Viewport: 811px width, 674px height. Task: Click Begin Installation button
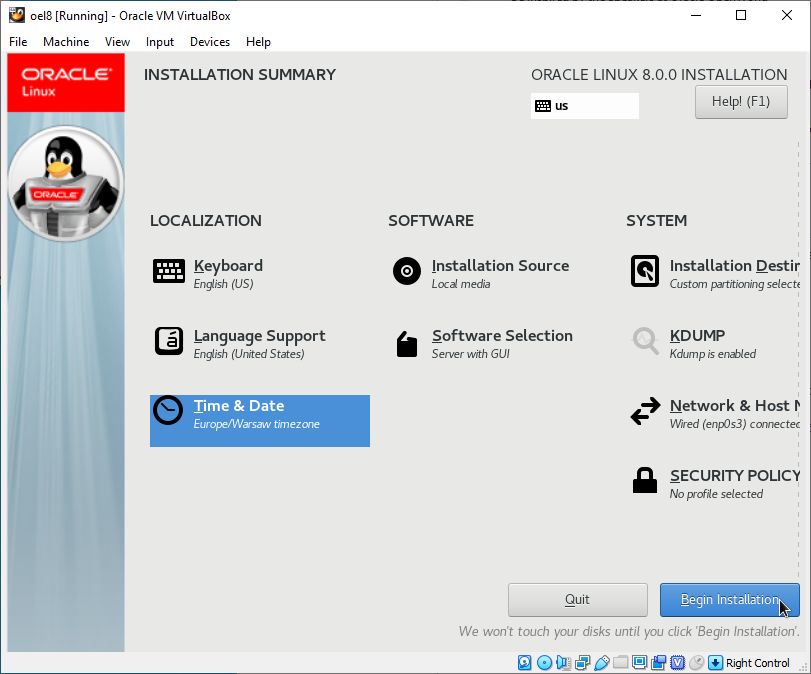coord(729,600)
